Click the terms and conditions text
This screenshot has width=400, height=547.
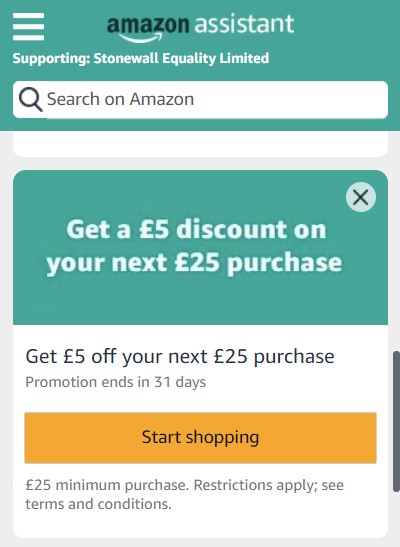click(98, 504)
